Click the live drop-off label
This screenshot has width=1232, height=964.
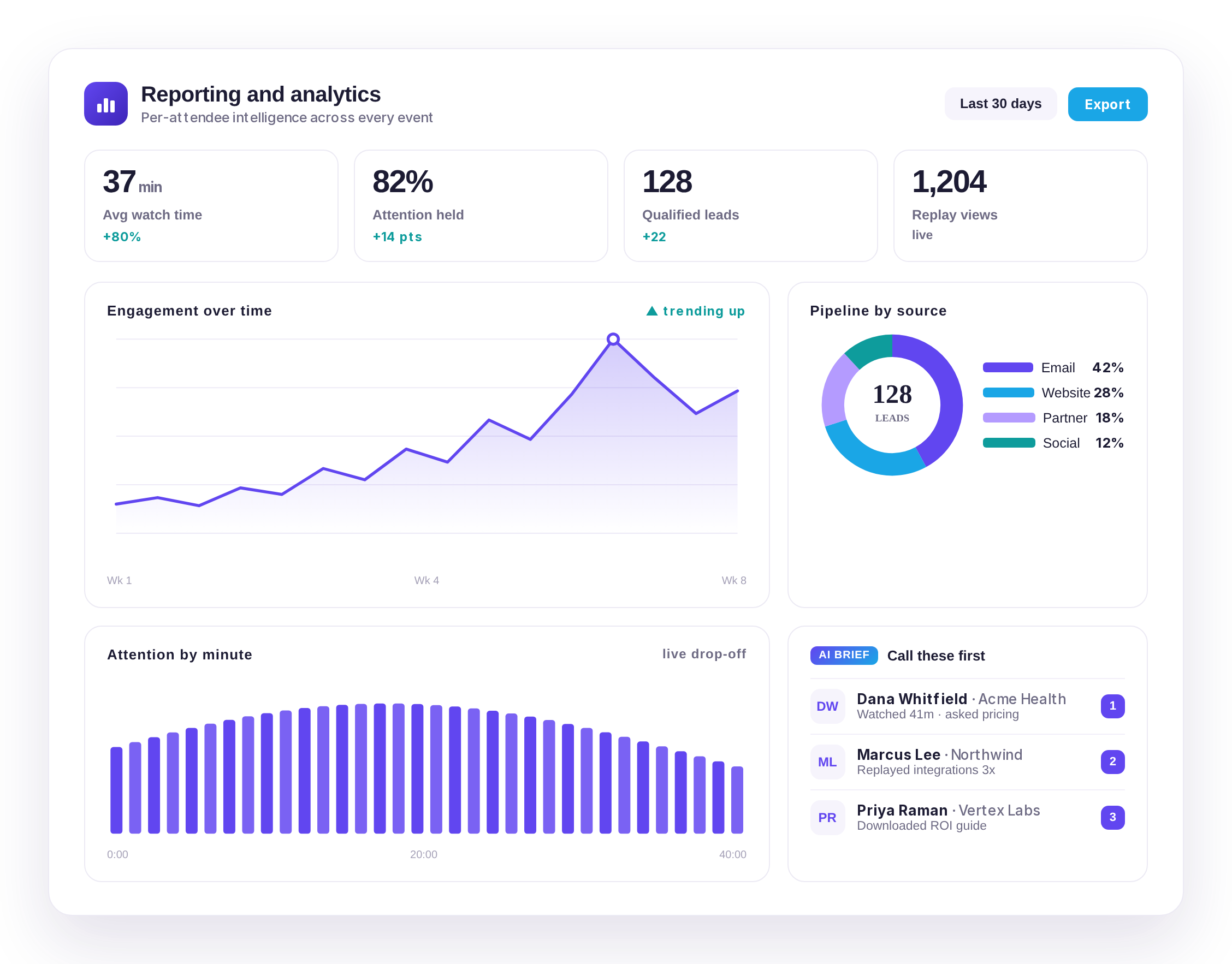click(703, 653)
